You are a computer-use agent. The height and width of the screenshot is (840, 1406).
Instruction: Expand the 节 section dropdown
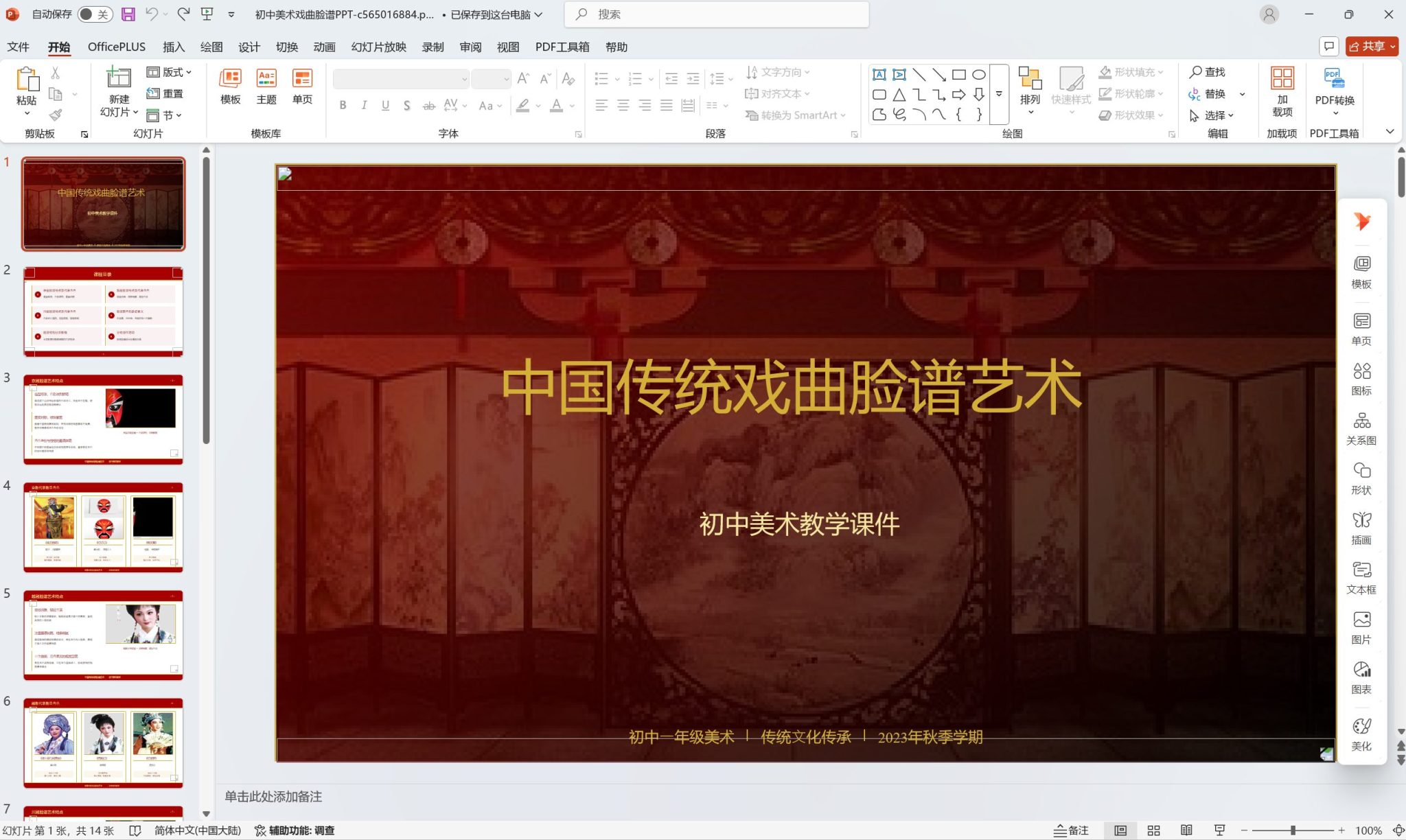click(164, 115)
